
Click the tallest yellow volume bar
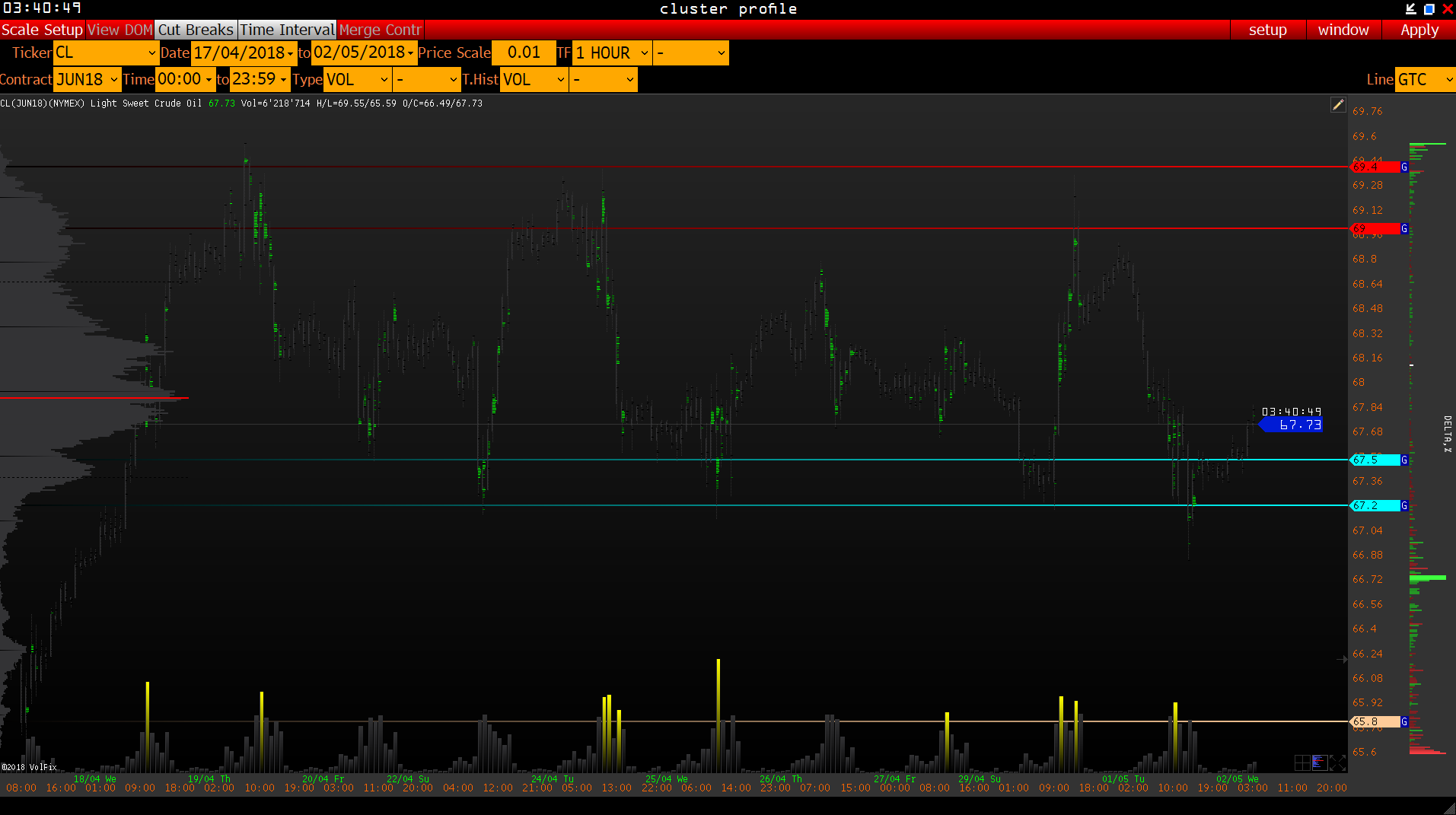(x=718, y=715)
